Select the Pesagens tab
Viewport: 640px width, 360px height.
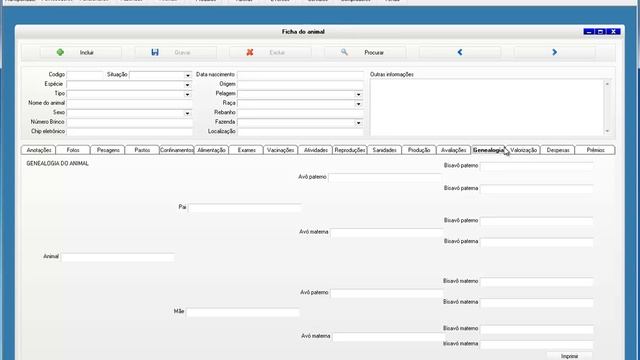[x=108, y=150]
